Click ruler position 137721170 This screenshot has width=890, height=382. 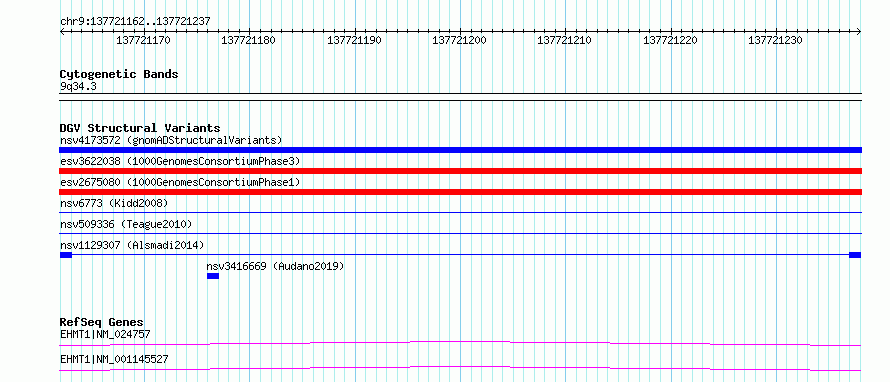pos(143,40)
